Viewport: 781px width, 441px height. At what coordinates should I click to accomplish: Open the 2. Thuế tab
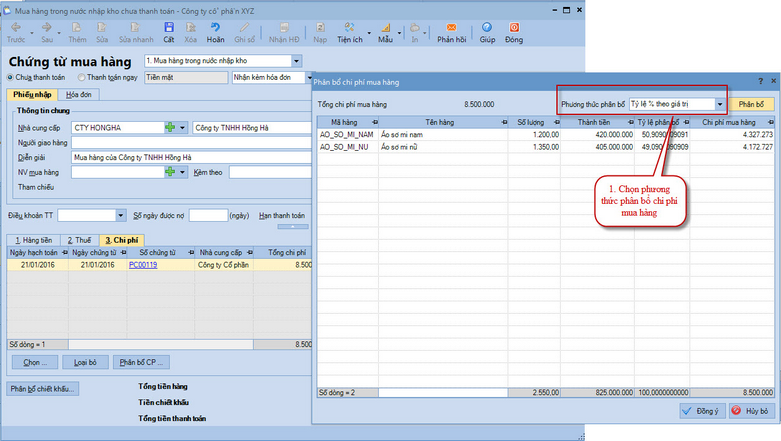[79, 240]
